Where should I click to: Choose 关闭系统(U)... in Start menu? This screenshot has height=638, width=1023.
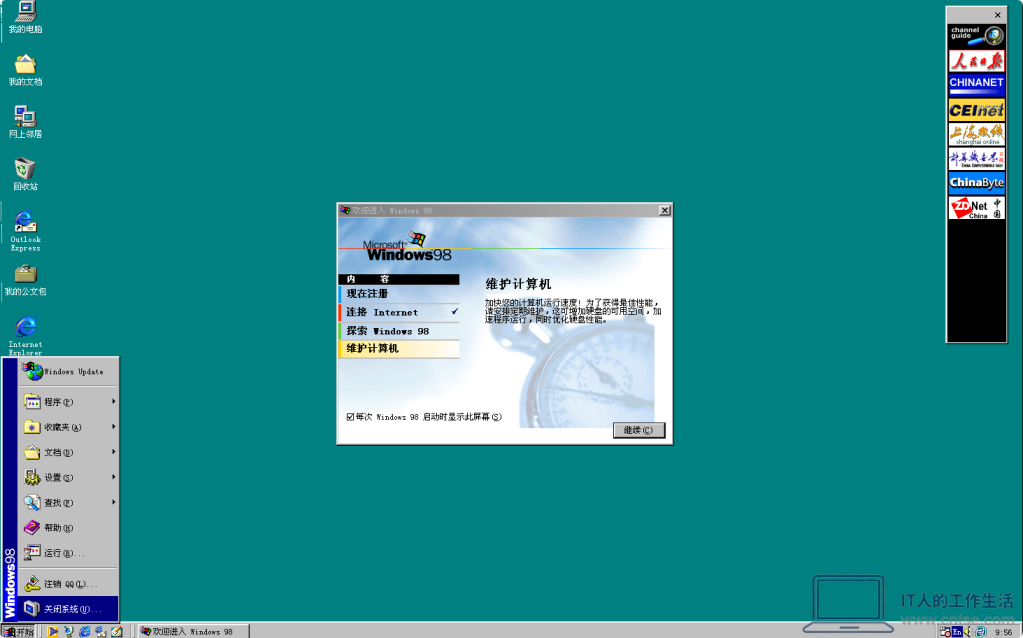pos(69,609)
